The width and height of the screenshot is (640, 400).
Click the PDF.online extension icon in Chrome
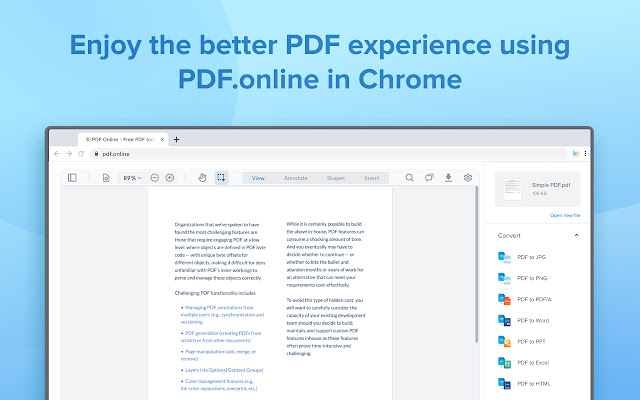576,154
